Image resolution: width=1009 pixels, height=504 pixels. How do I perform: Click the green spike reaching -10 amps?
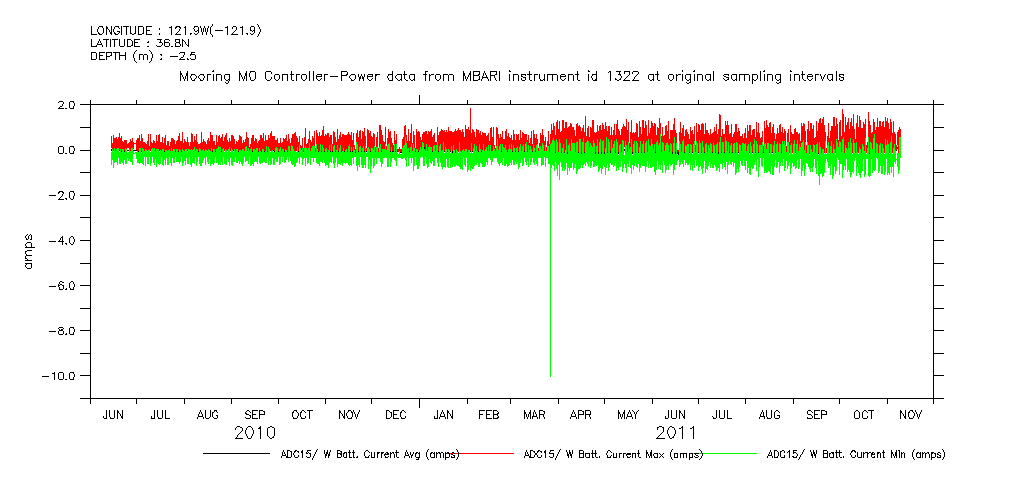(550, 300)
